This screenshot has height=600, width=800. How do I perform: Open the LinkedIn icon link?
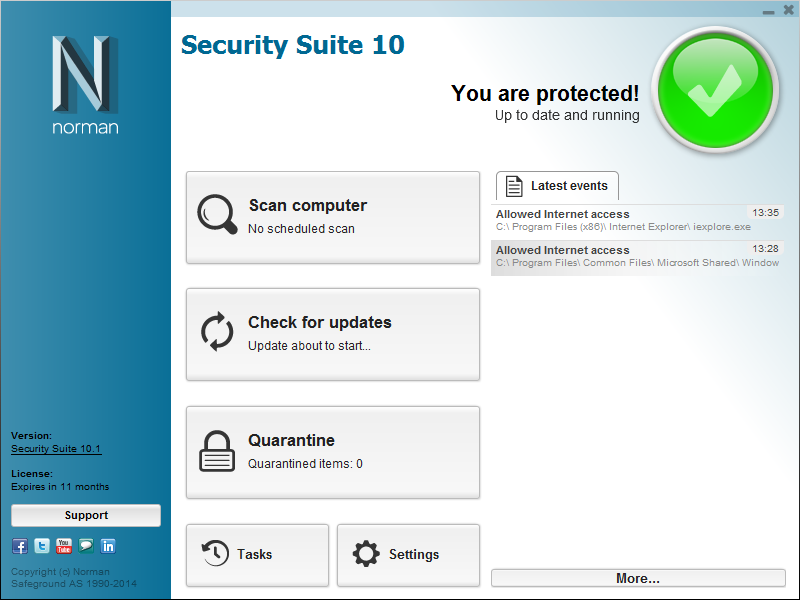(108, 546)
